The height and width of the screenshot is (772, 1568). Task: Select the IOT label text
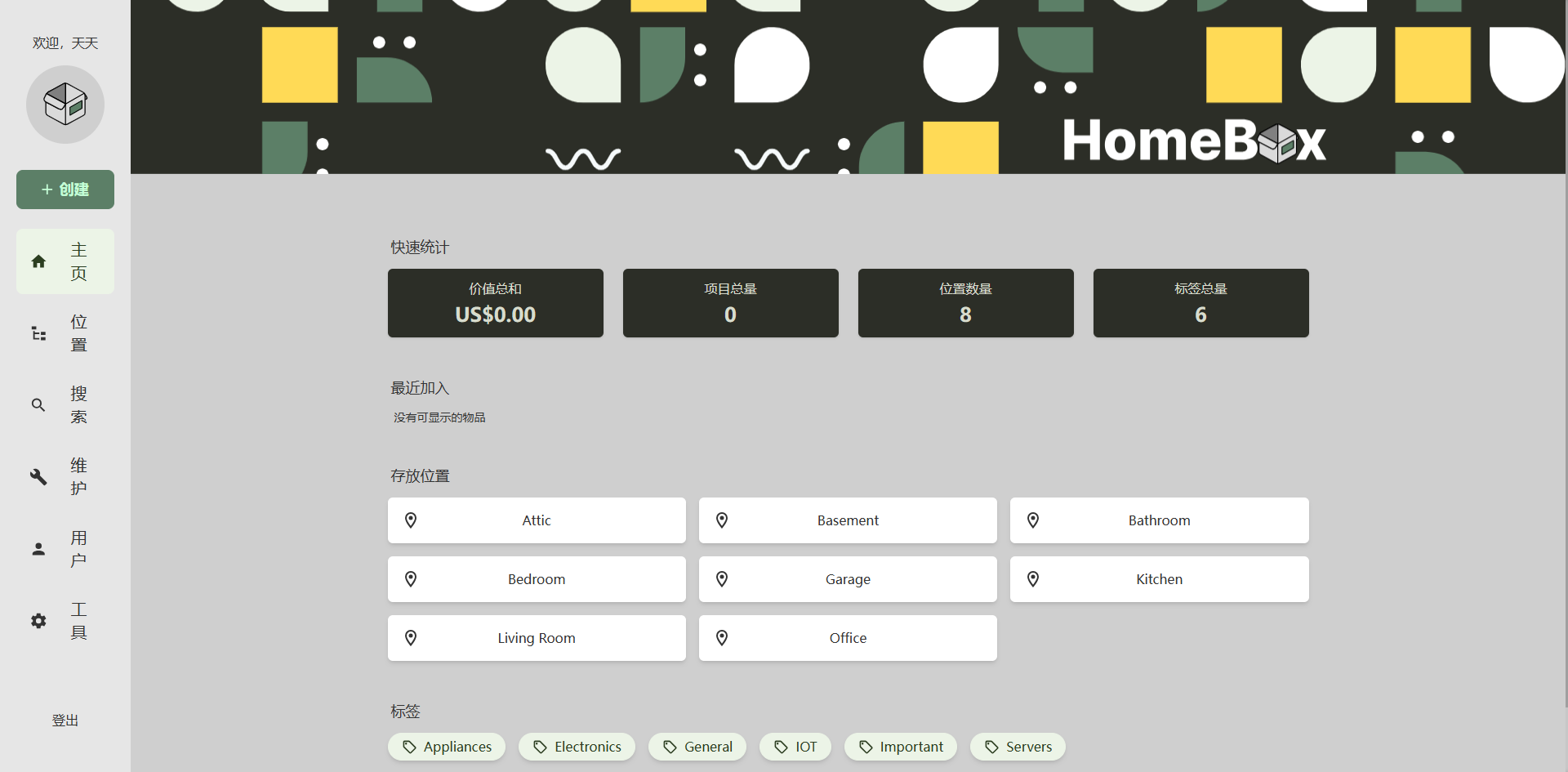click(806, 747)
